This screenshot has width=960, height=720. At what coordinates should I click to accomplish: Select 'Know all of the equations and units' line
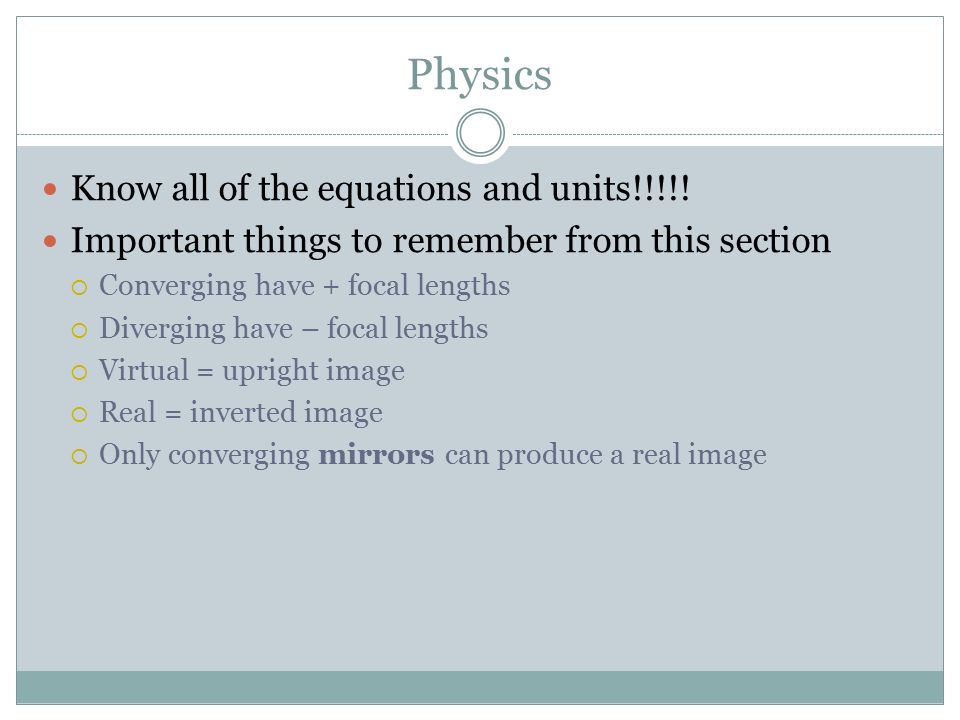381,189
